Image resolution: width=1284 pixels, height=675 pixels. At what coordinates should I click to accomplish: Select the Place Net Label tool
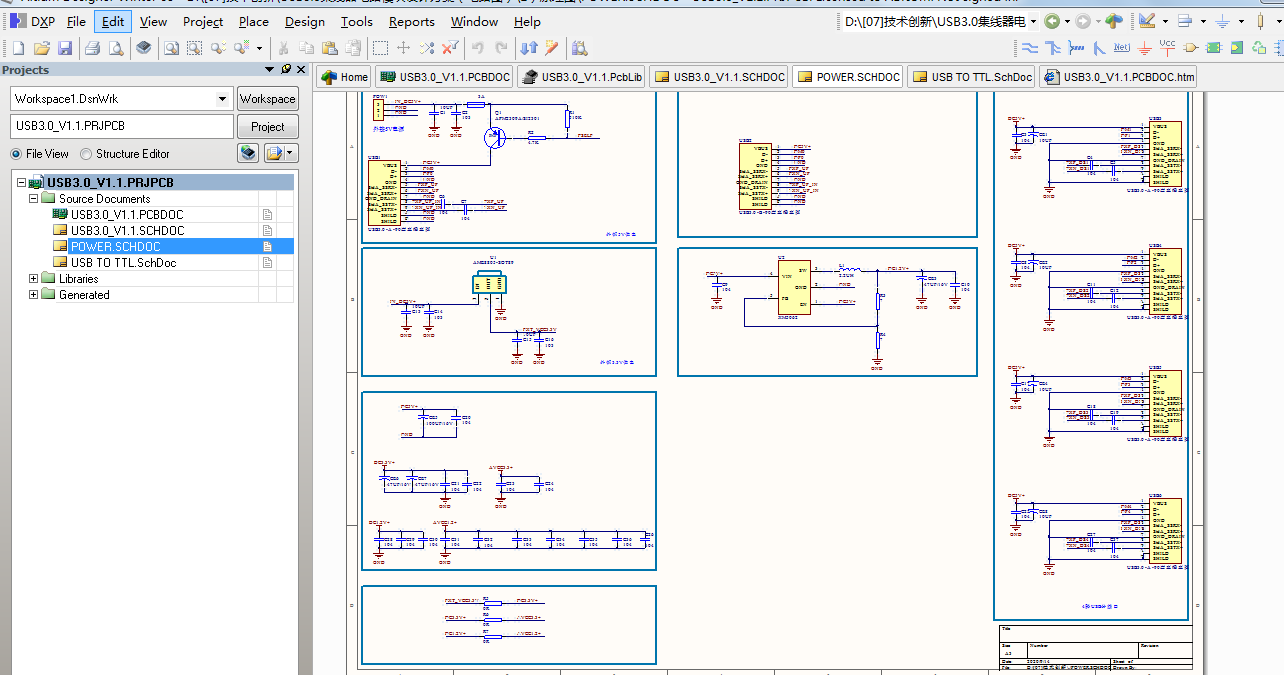click(x=1122, y=47)
